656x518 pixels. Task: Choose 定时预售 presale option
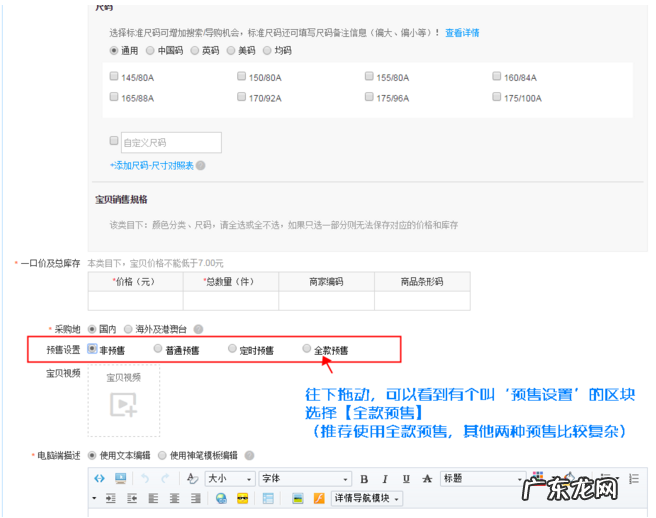[232, 349]
